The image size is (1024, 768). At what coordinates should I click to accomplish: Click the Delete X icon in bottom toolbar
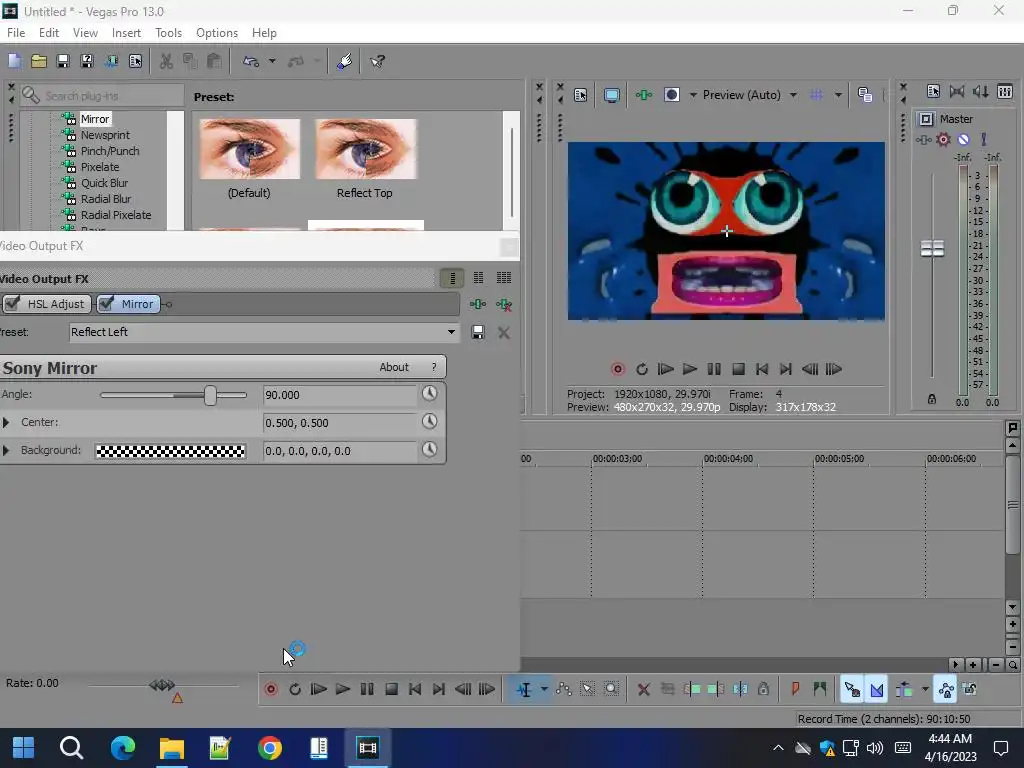click(x=643, y=689)
